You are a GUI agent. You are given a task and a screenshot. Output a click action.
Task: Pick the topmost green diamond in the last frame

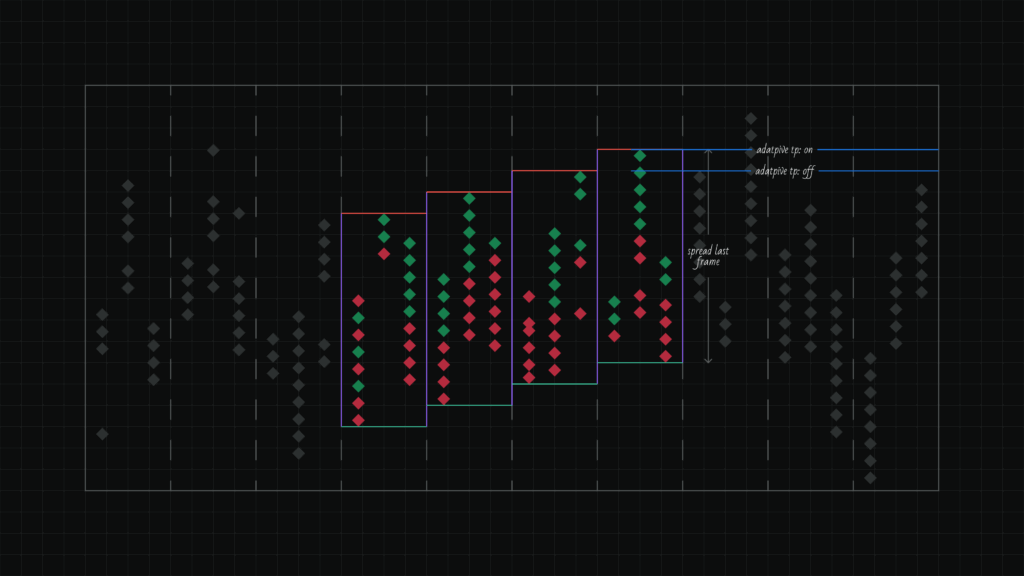click(640, 156)
